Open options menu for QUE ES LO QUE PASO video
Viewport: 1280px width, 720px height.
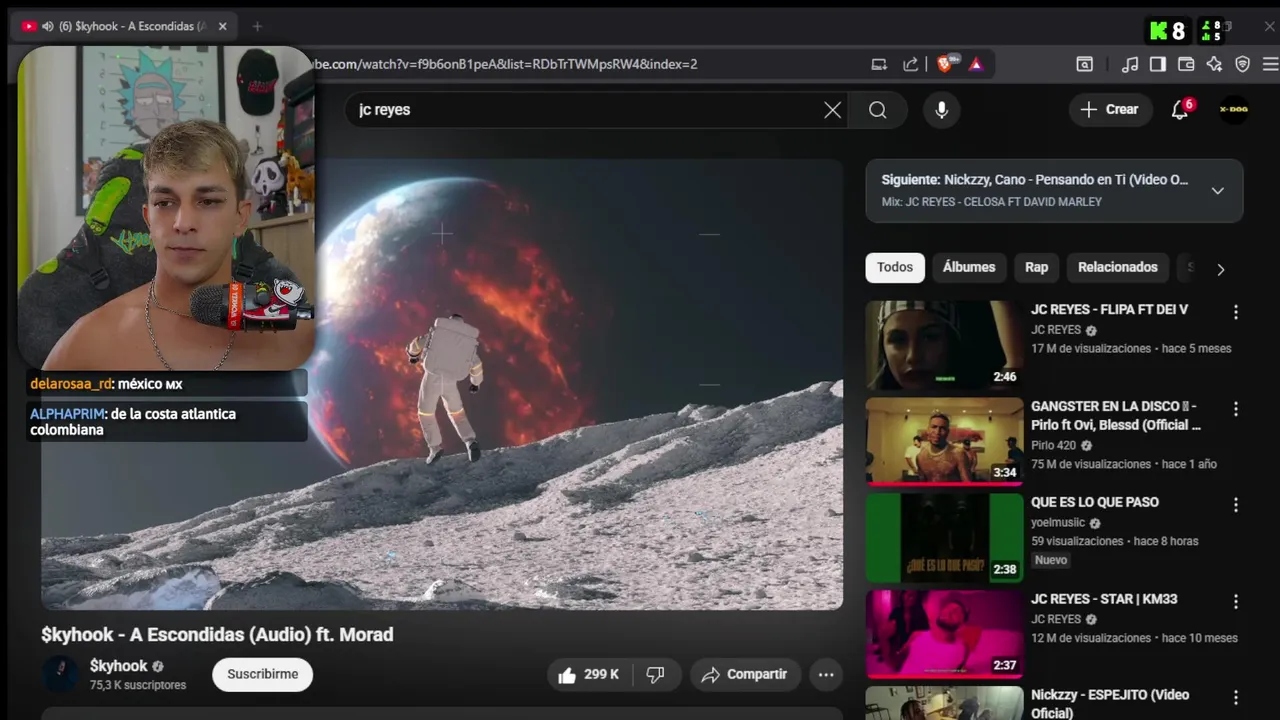[x=1236, y=505]
